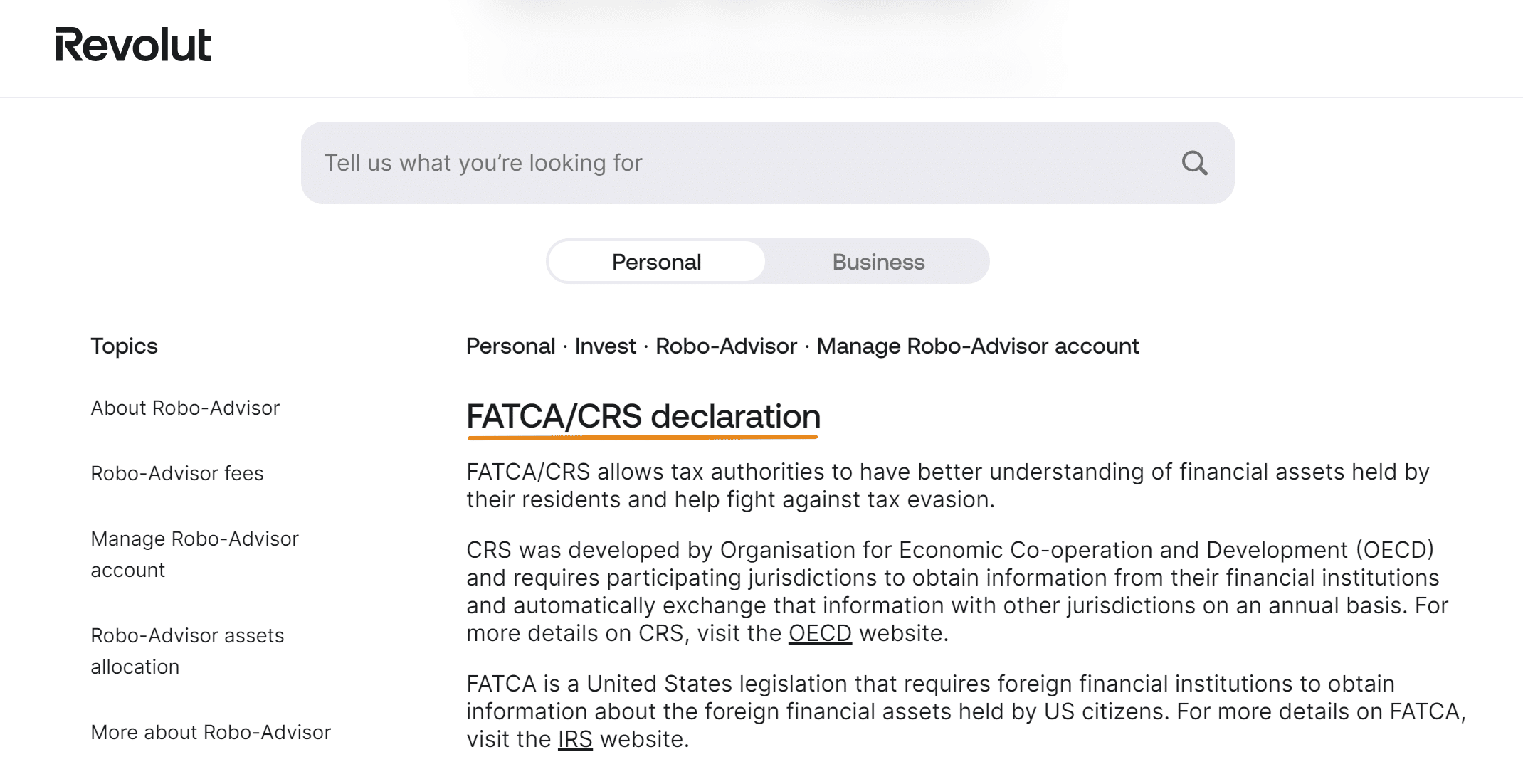Click the first FATCA/CRS intro paragraph

(948, 486)
